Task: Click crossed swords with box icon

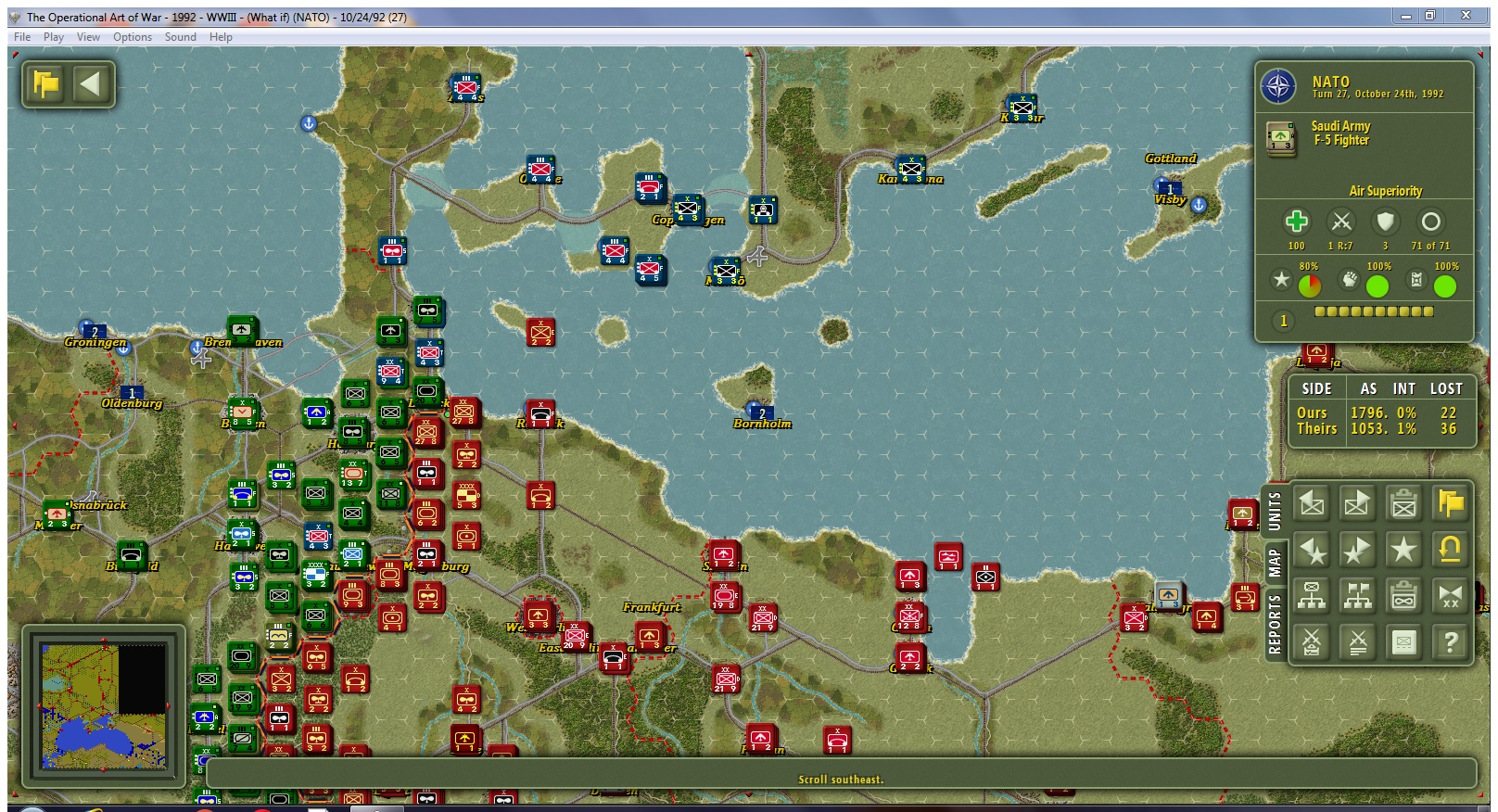Action: (1311, 641)
